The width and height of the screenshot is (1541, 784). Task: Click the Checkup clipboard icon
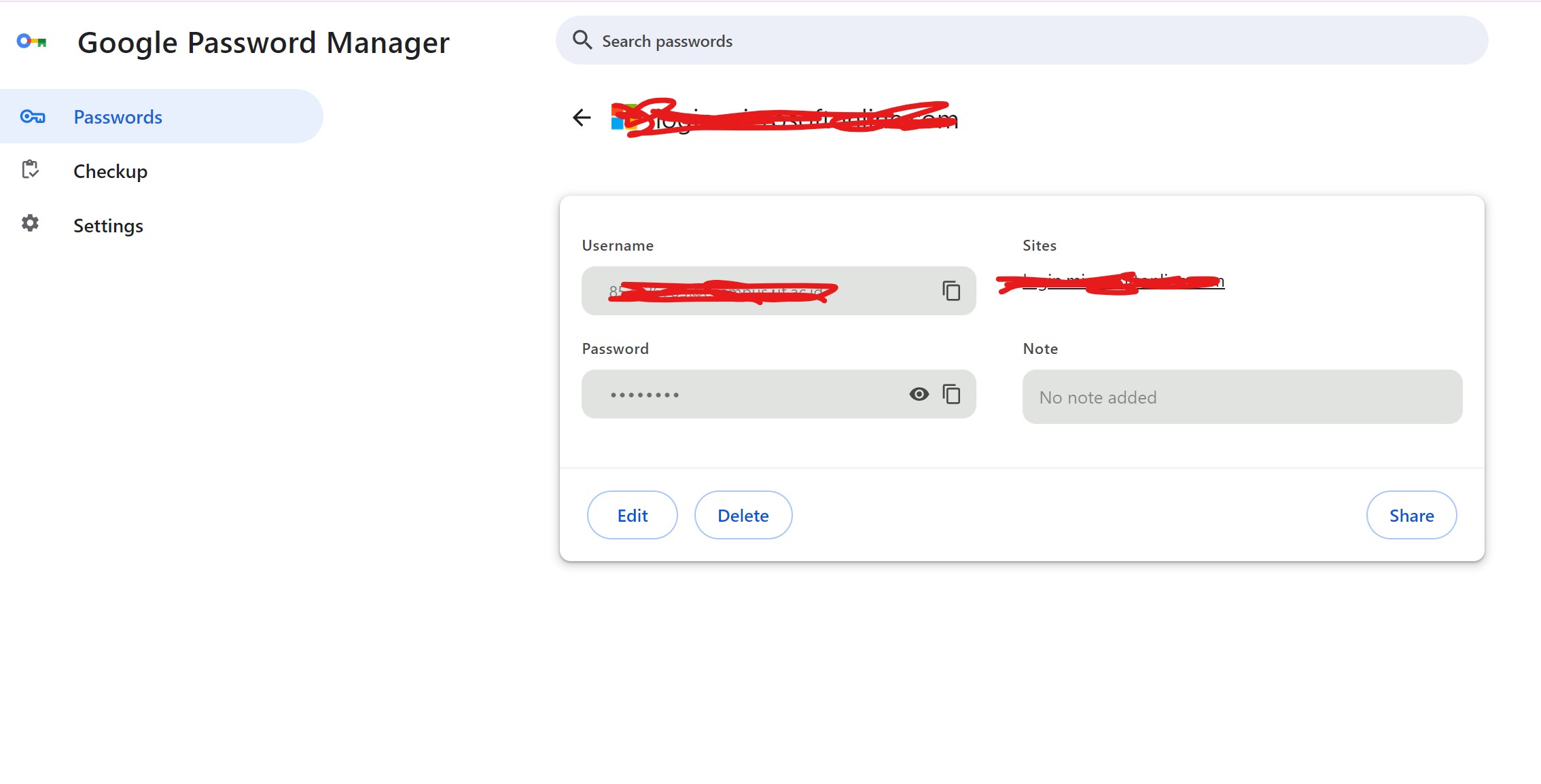coord(31,169)
